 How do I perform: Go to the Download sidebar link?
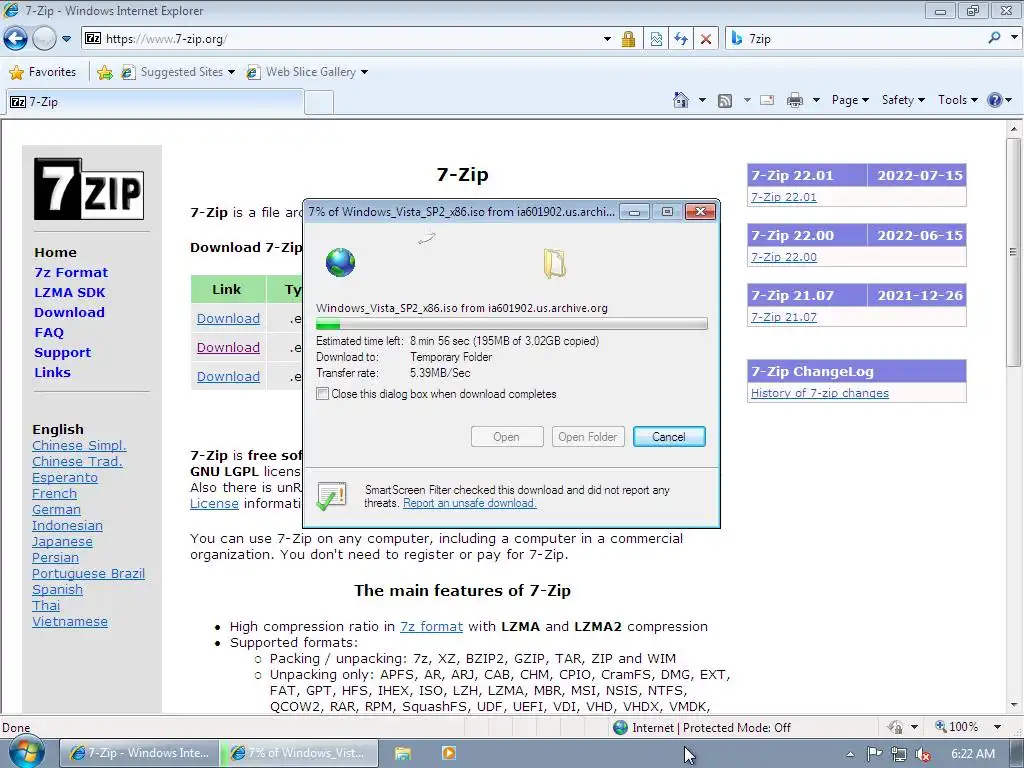pyautogui.click(x=69, y=312)
